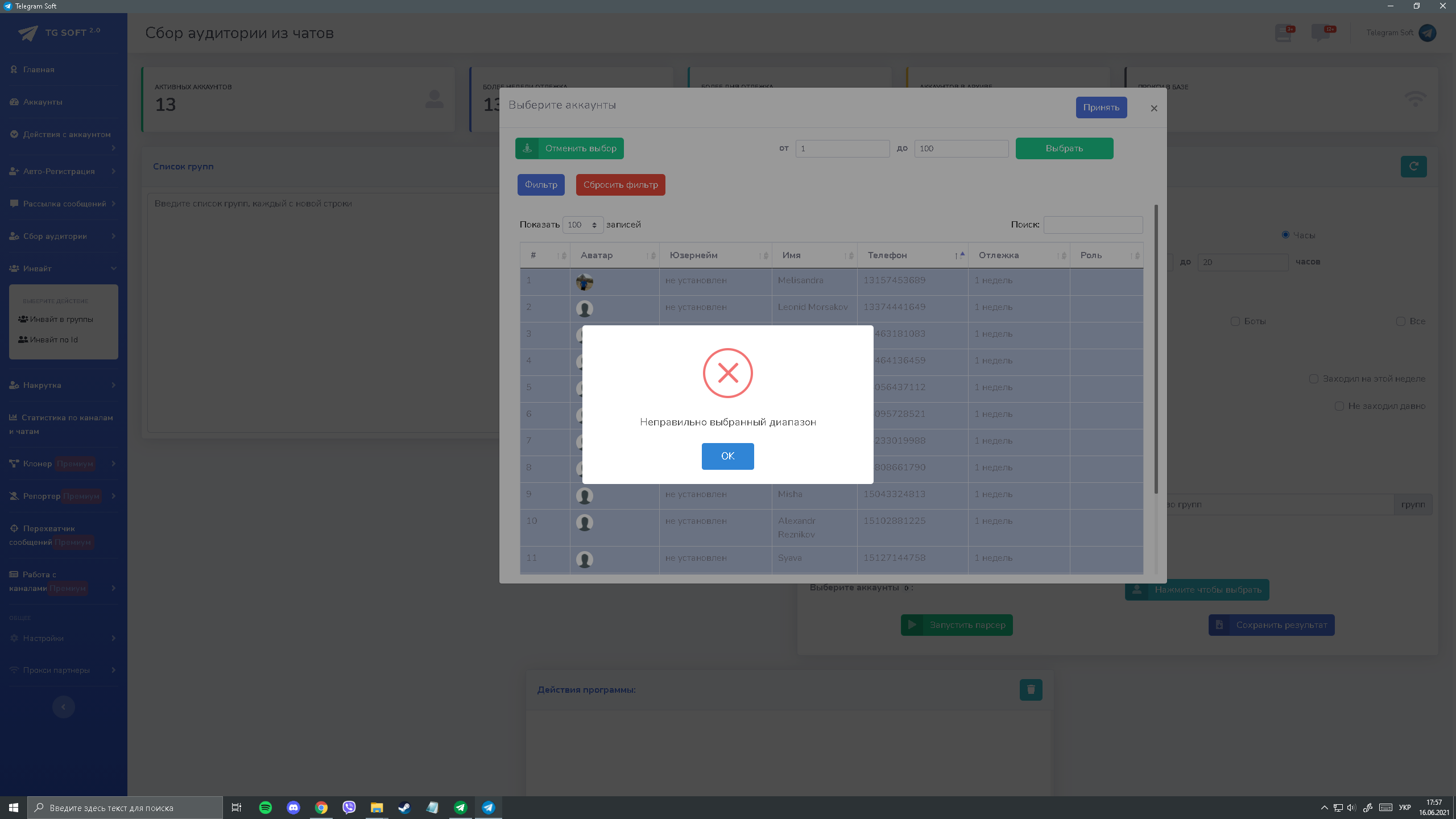
Task: Click the trash icon in program actions
Action: (x=1031, y=689)
